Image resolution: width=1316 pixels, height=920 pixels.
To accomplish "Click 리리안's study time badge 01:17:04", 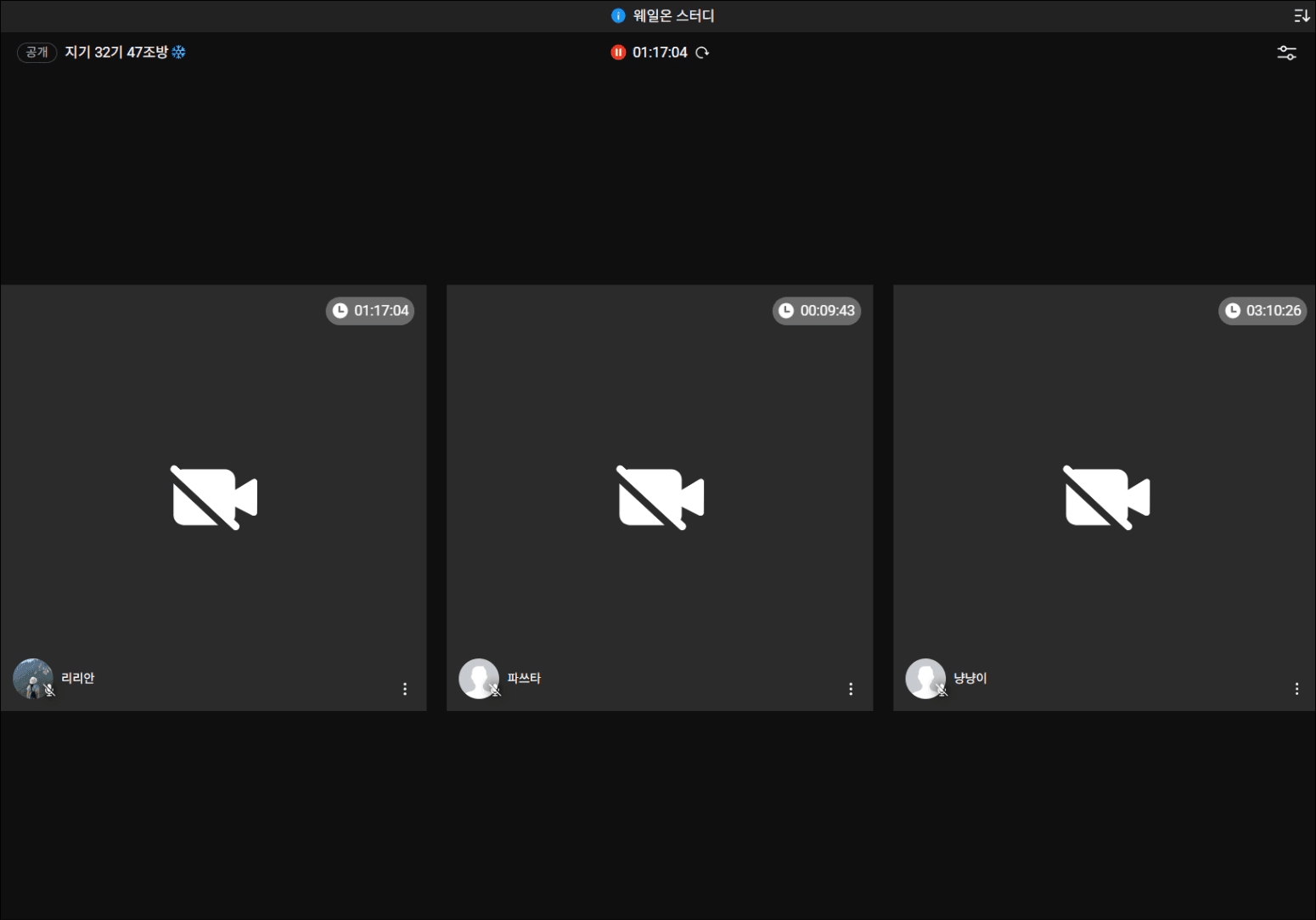I will point(370,311).
